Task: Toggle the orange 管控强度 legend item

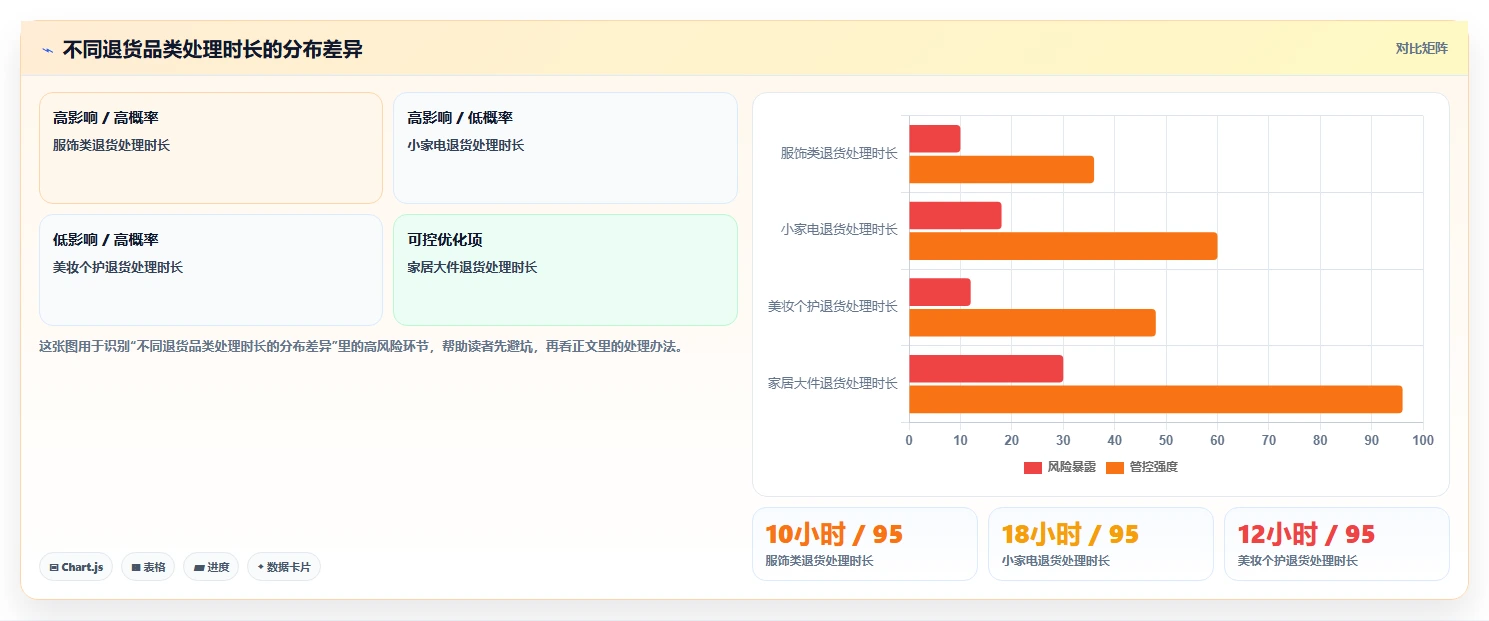Action: [1142, 467]
